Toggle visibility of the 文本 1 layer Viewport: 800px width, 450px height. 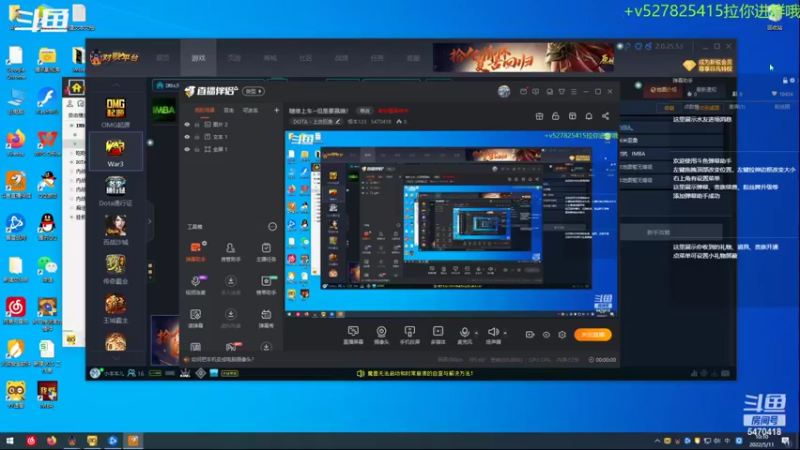pos(187,137)
